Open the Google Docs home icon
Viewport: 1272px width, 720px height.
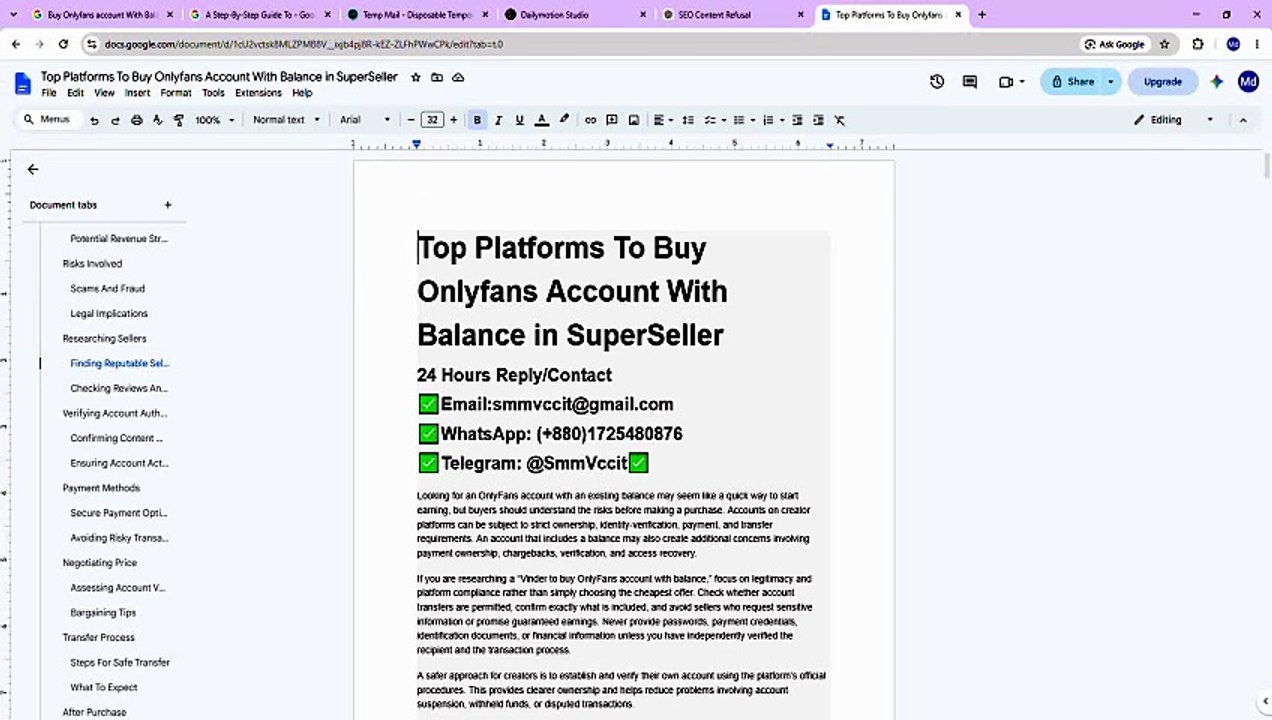point(23,83)
